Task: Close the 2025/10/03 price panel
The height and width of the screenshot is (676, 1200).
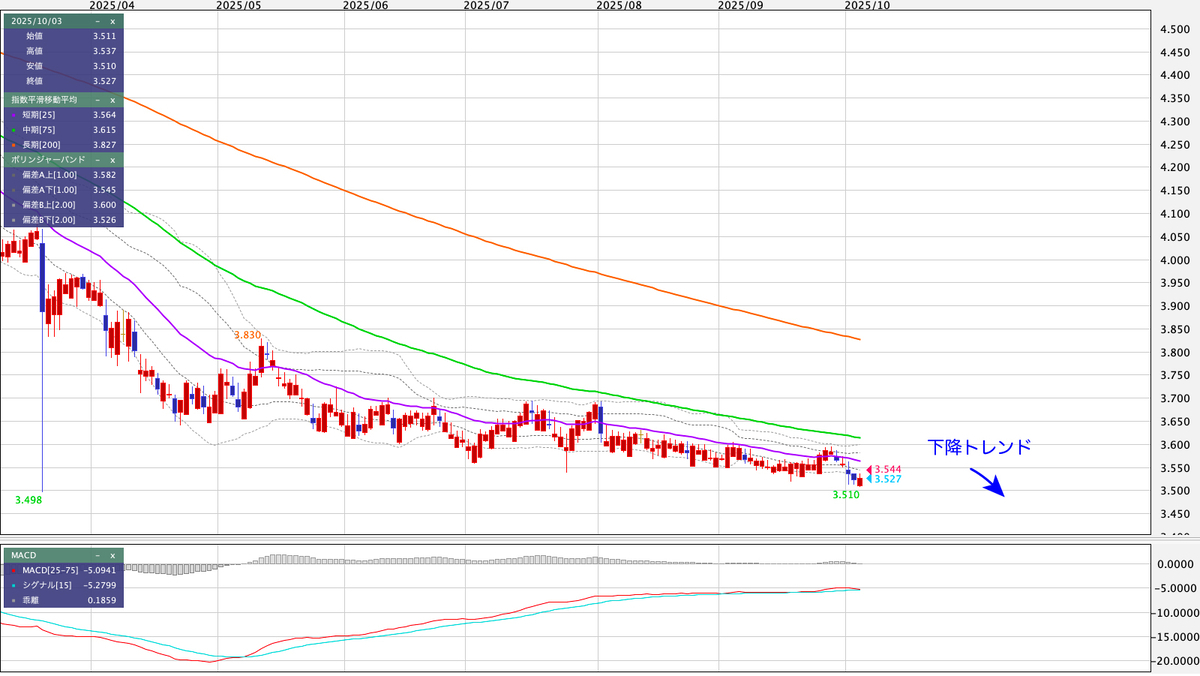Action: click(x=112, y=20)
